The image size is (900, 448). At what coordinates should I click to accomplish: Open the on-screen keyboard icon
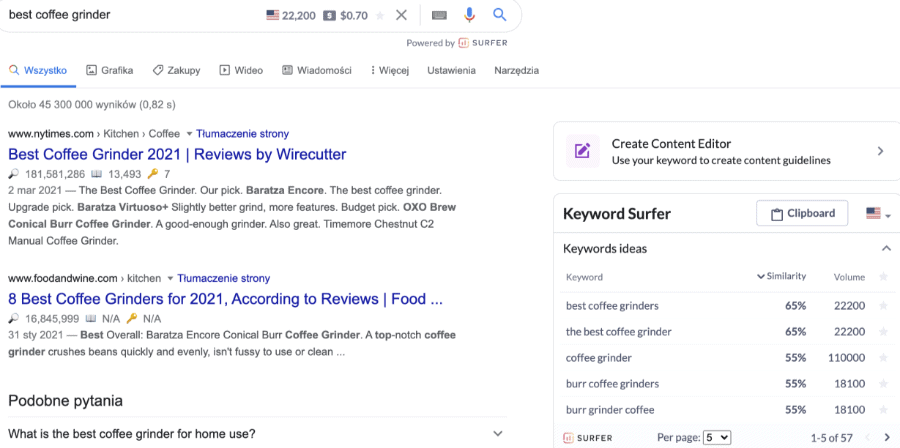(439, 15)
